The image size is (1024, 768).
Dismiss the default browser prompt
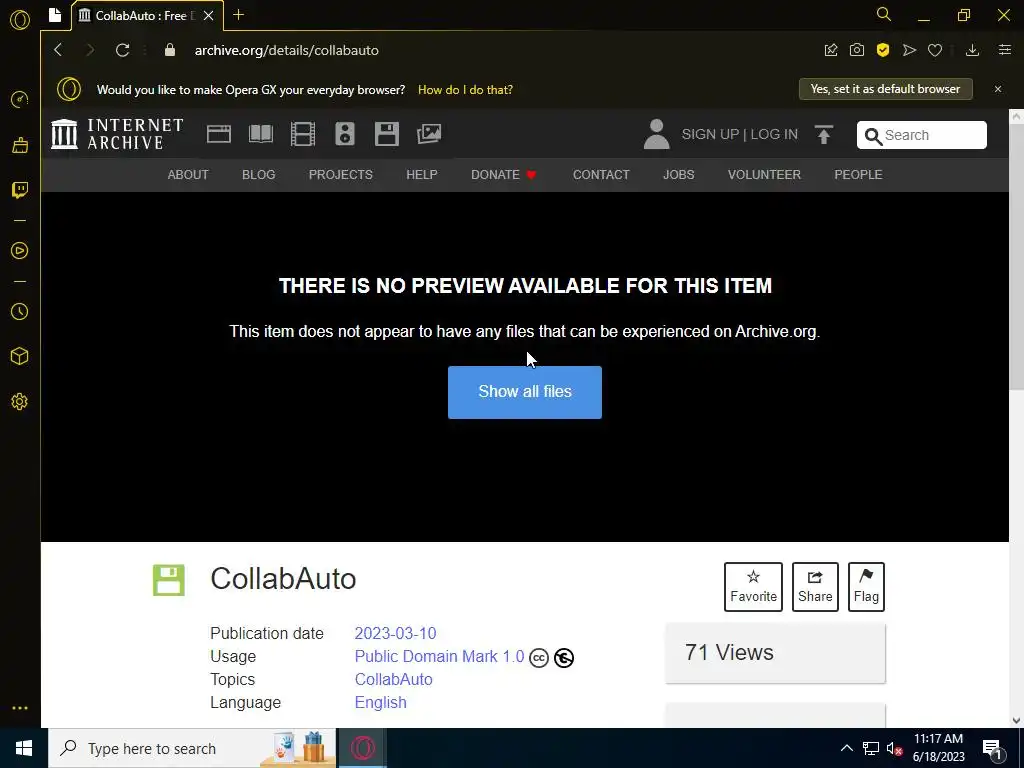(x=998, y=89)
